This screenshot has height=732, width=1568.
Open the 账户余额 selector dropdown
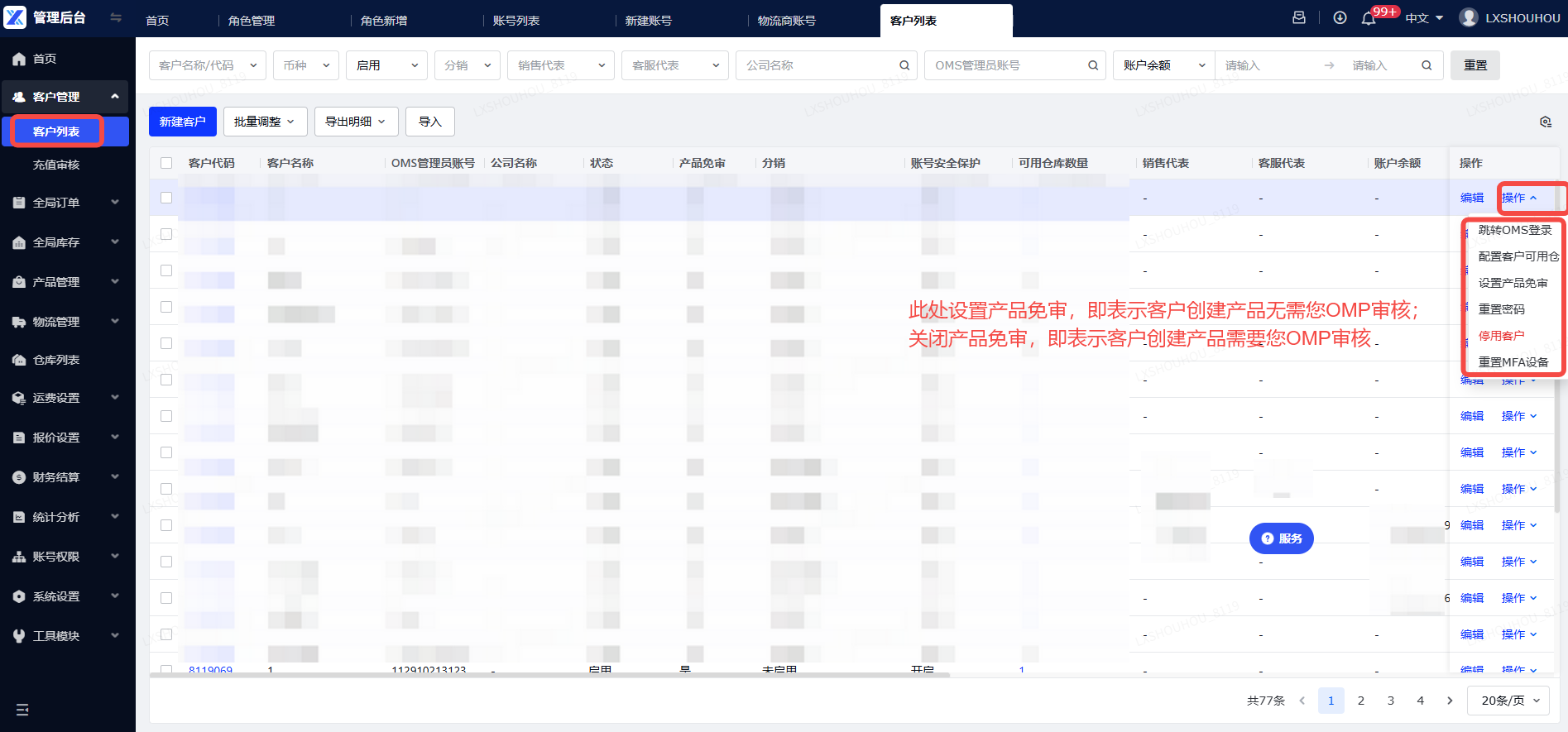1164,65
